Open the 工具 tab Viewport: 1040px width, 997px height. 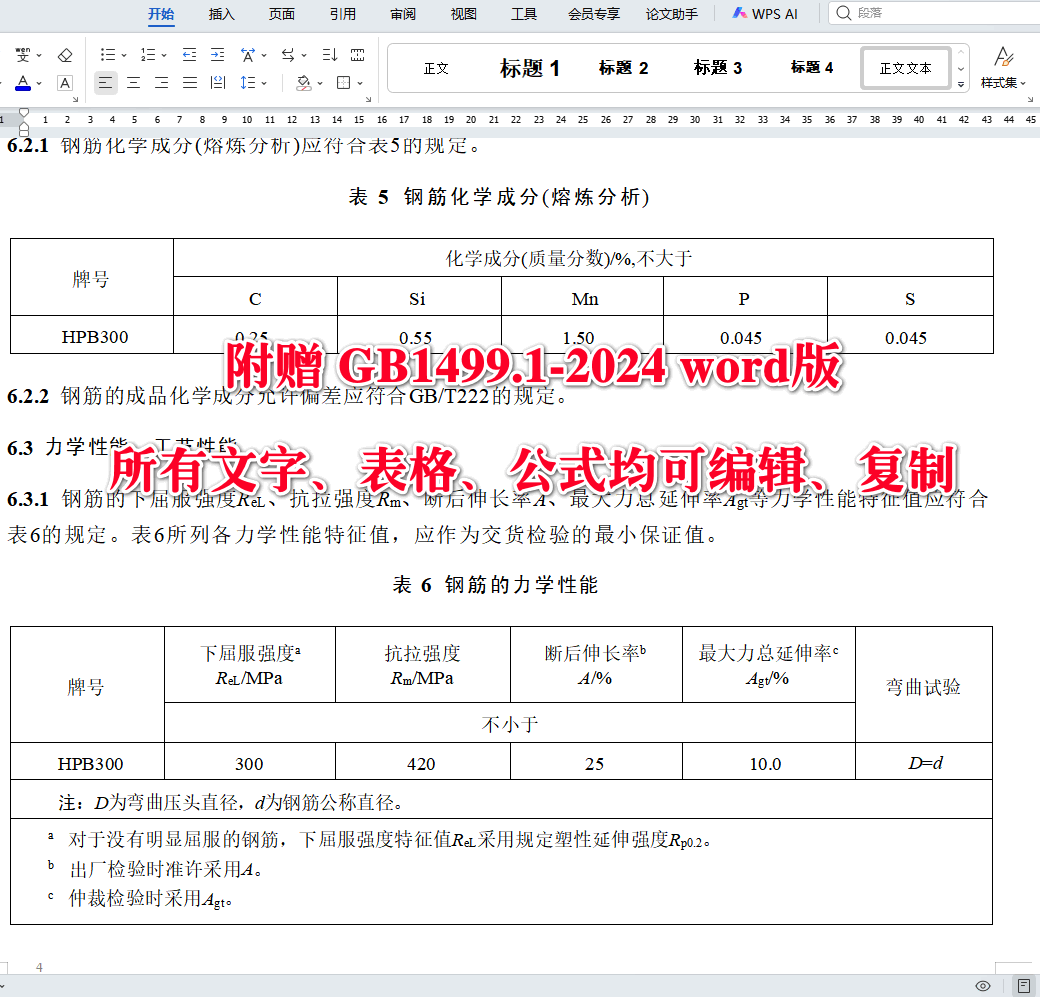524,14
